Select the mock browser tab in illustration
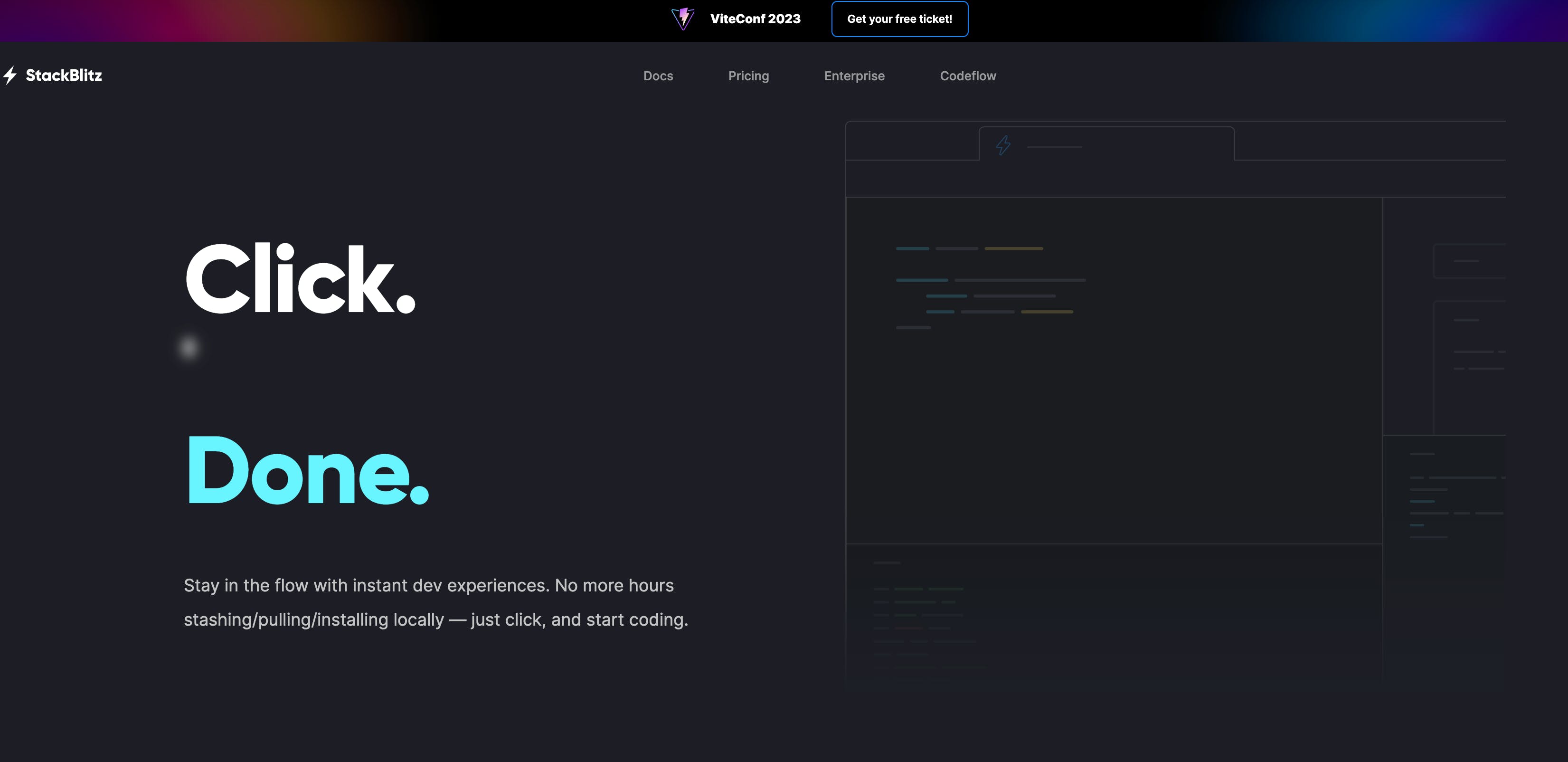The image size is (1568, 762). coord(1126,144)
